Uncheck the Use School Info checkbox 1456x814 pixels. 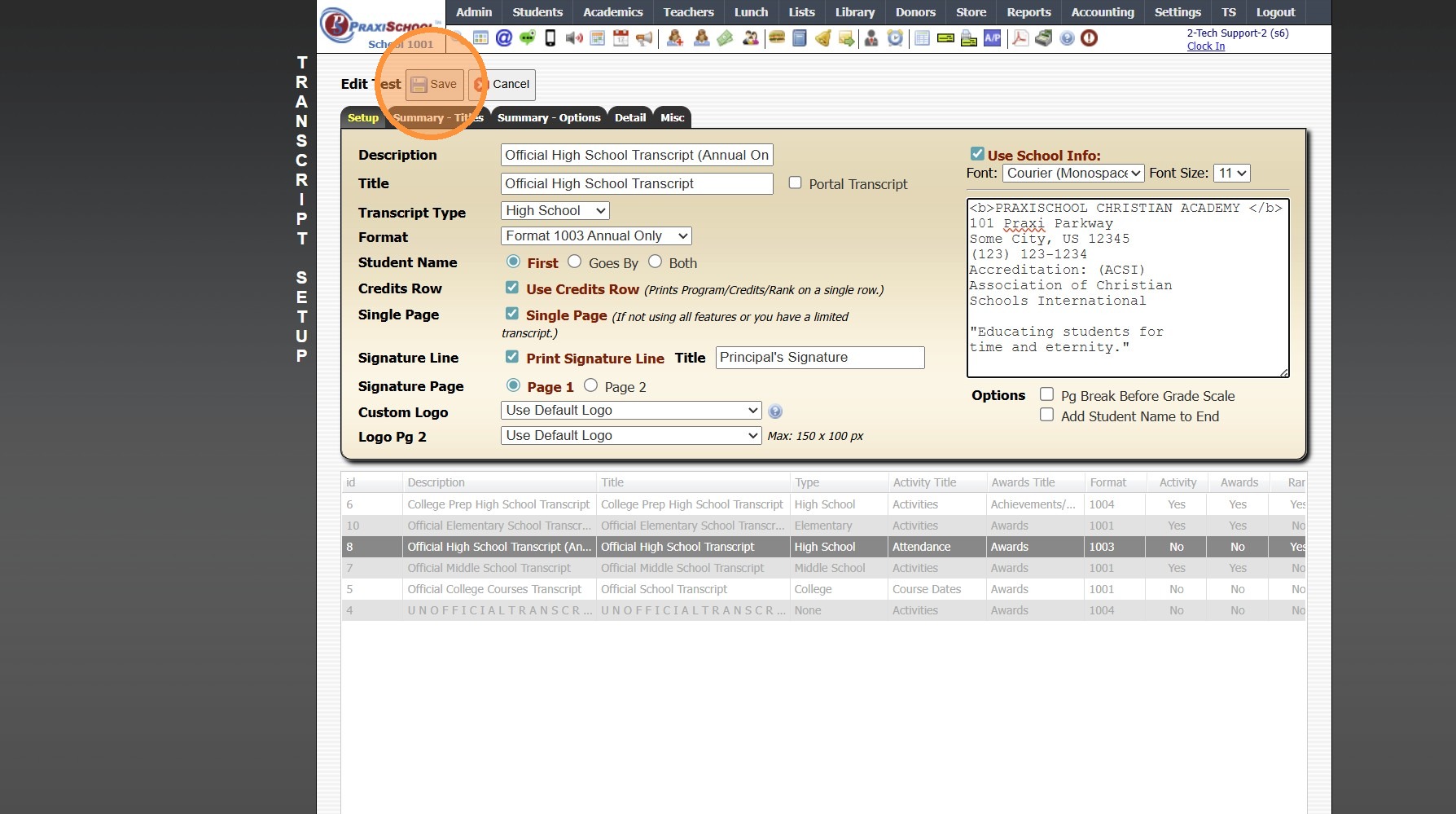(977, 154)
